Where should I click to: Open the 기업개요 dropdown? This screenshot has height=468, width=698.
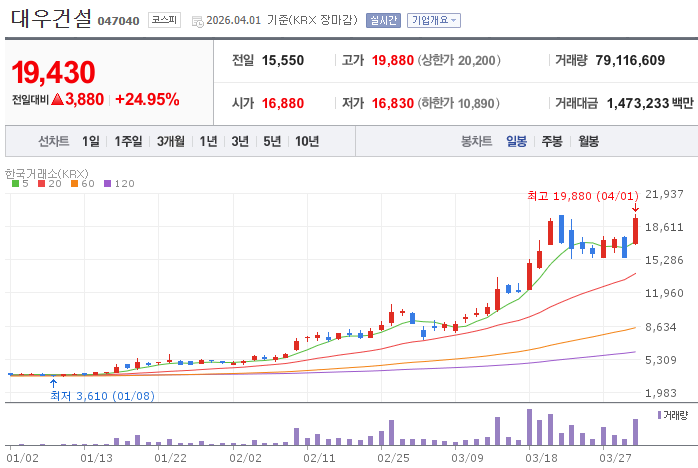click(x=434, y=20)
